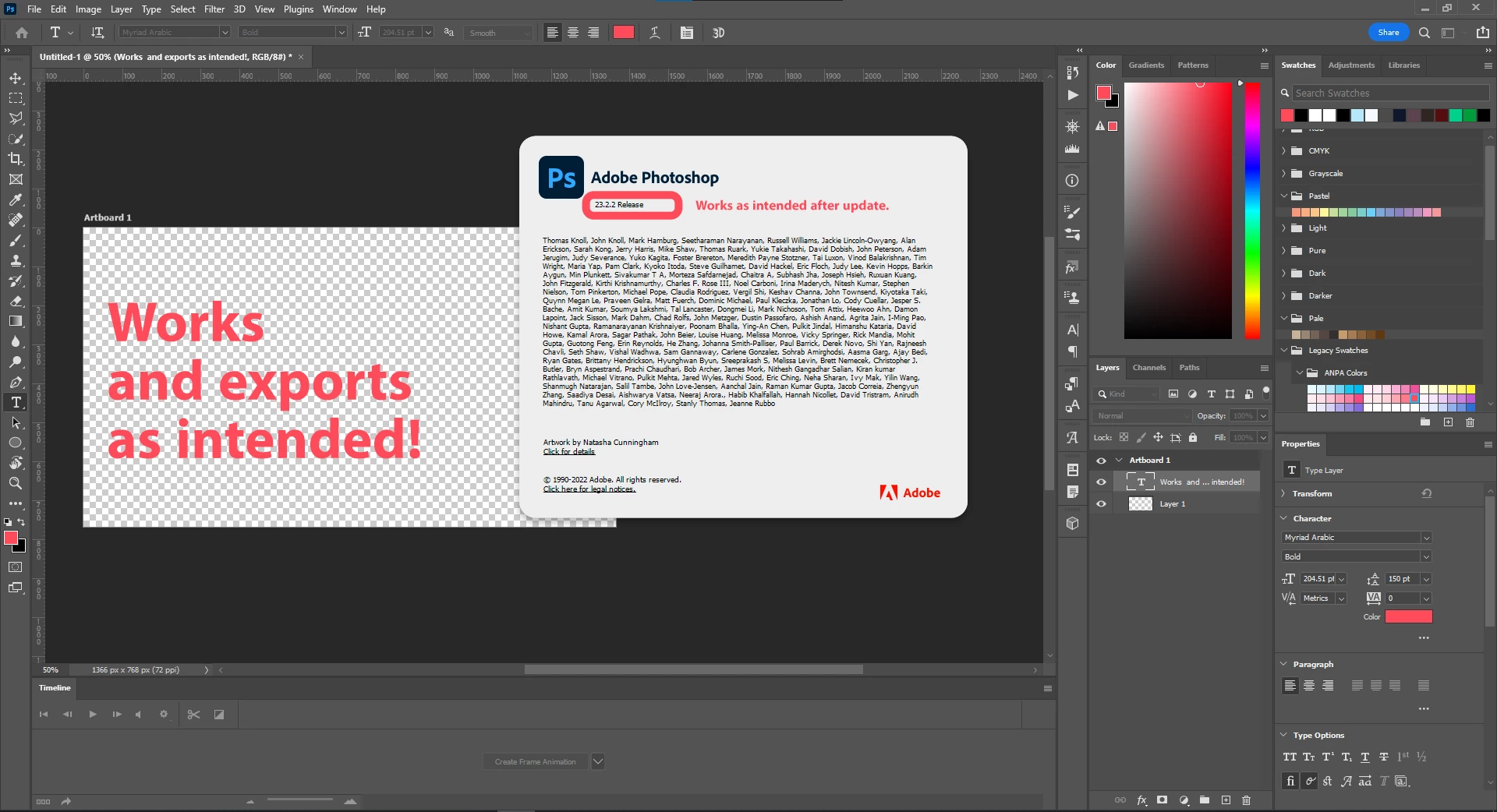This screenshot has height=812, width=1497.
Task: Open the blend mode Normal dropdown
Action: click(1142, 415)
